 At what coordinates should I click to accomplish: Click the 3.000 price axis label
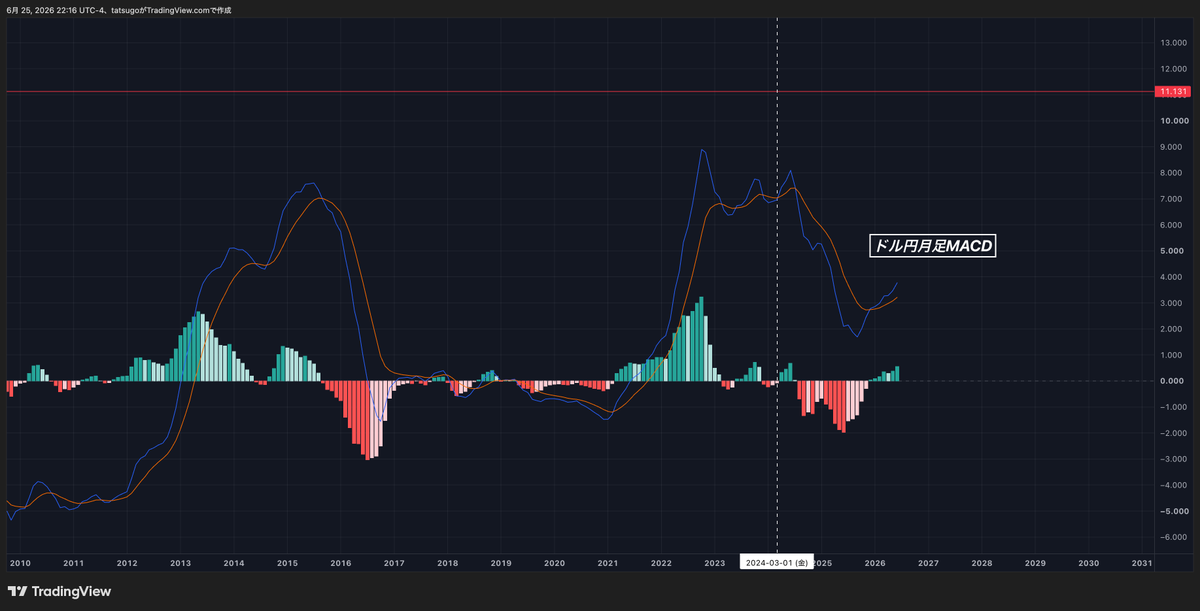click(1172, 303)
